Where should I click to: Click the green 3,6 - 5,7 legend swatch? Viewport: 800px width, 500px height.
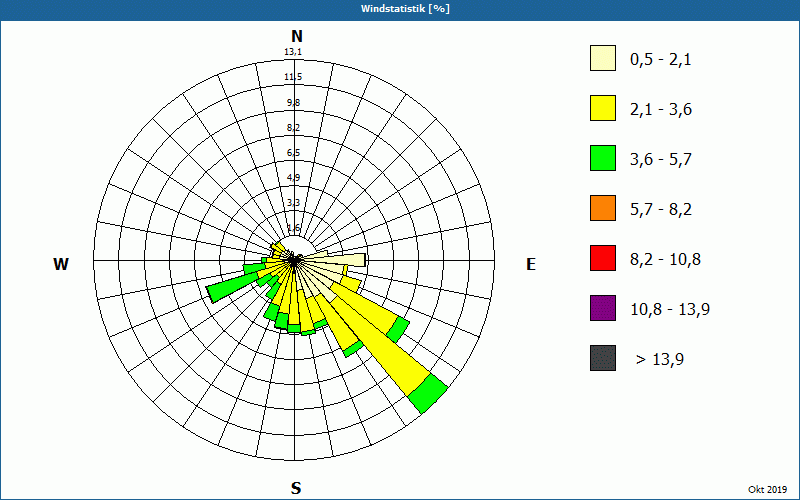[603, 158]
